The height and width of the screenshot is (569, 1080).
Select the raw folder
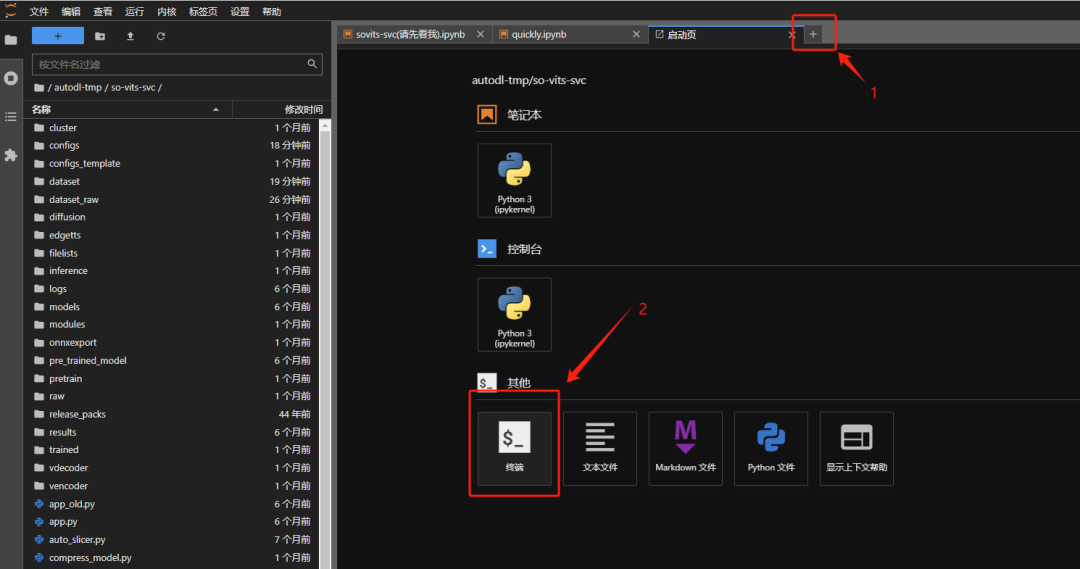tap(172, 396)
